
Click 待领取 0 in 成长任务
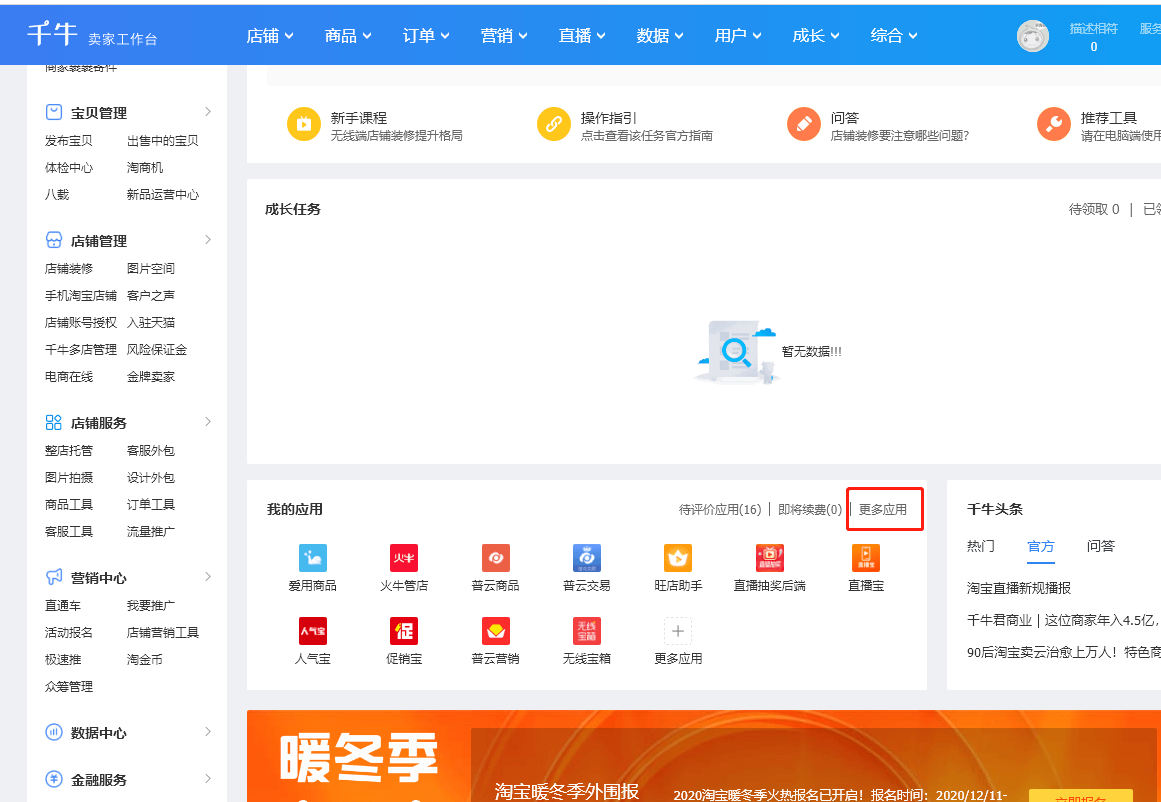click(1094, 210)
